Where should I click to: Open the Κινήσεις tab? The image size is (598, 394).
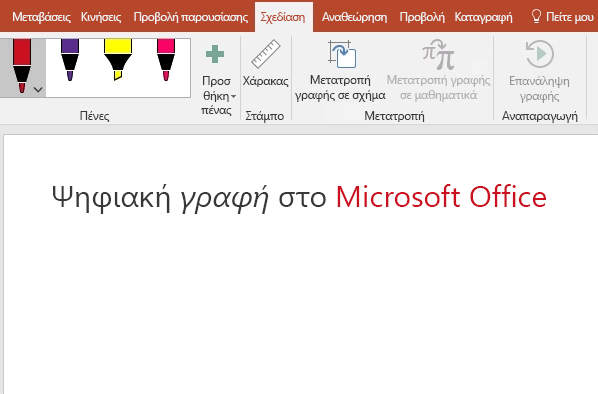101,17
